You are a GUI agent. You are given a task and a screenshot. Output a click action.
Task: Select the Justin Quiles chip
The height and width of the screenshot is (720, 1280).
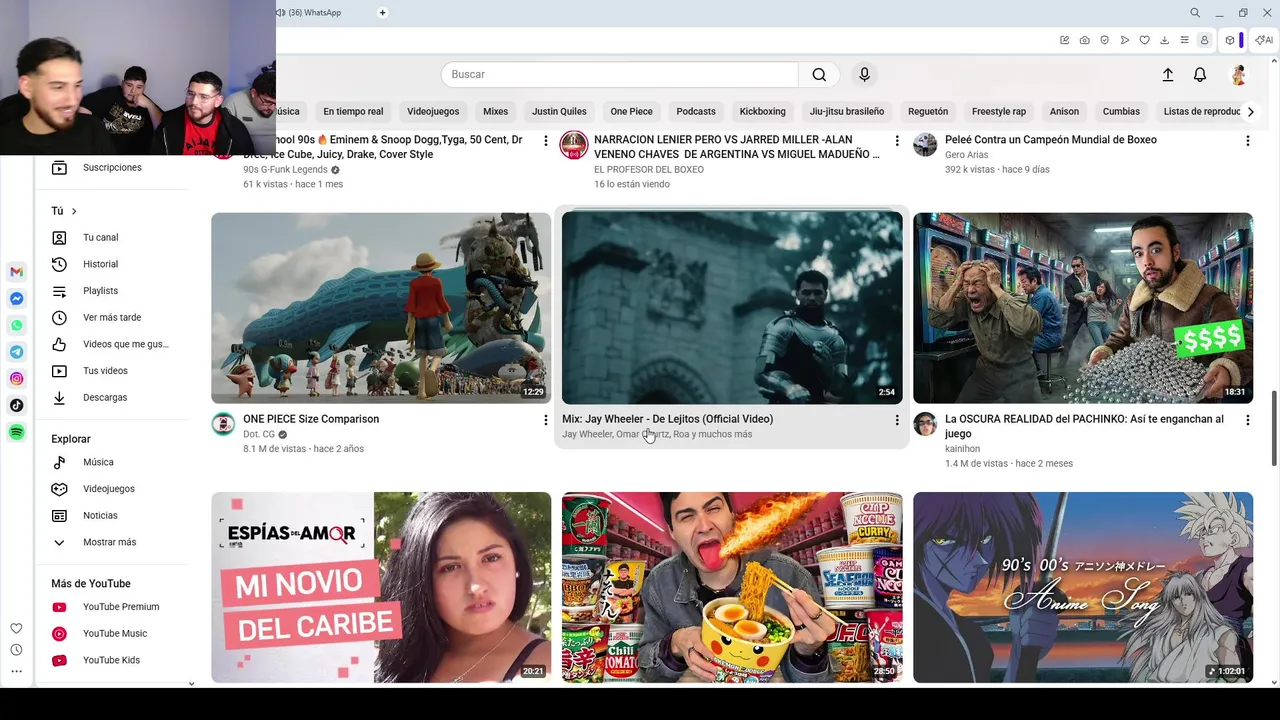pos(559,112)
